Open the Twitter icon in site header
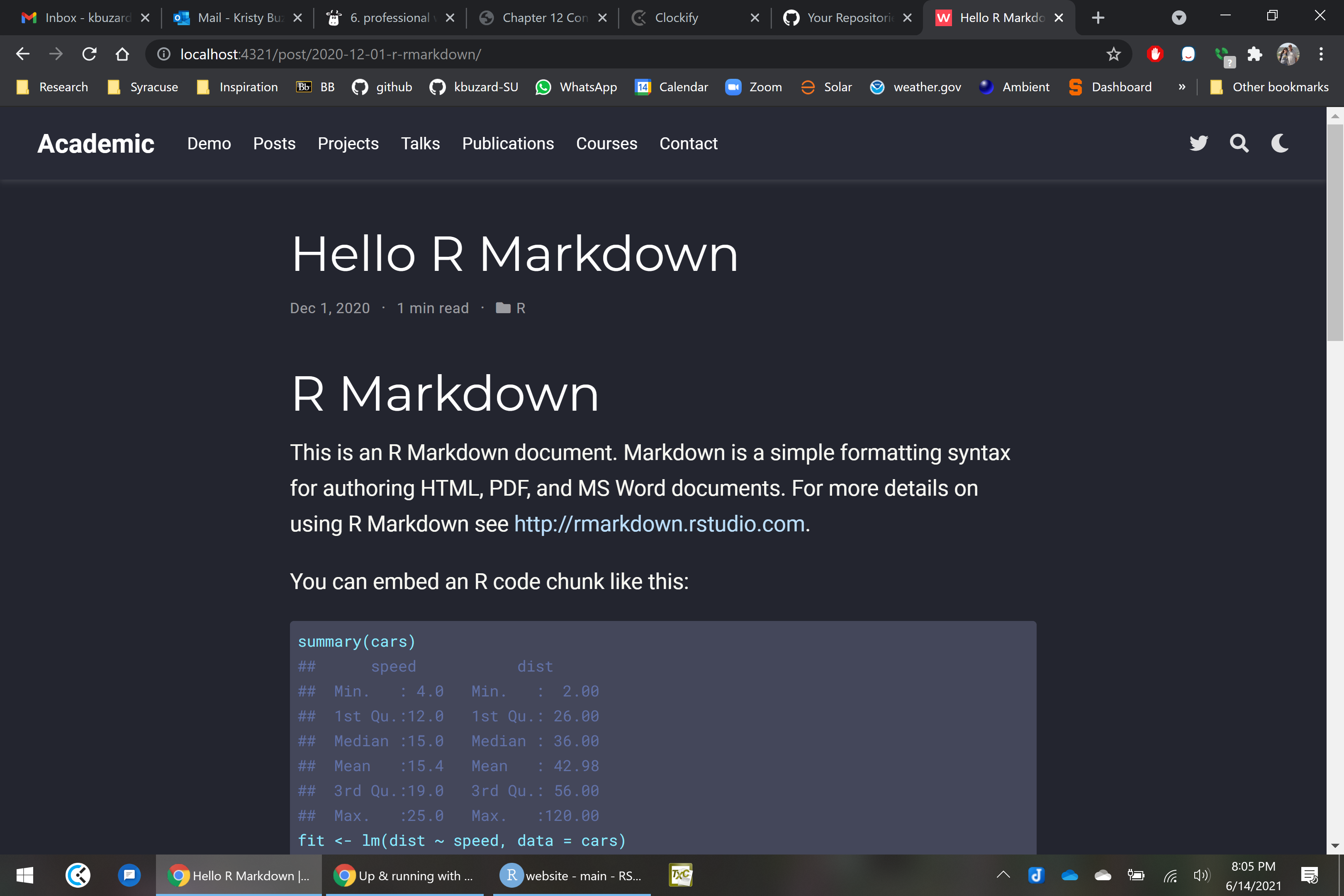Screen dimensions: 1344x896 pos(1198,143)
